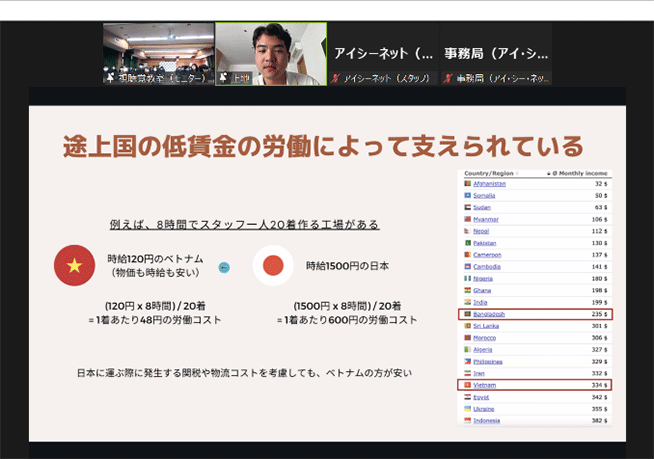Click the 32 $ value for Afghanistan
Image resolution: width=654 pixels, height=459 pixels.
point(601,184)
